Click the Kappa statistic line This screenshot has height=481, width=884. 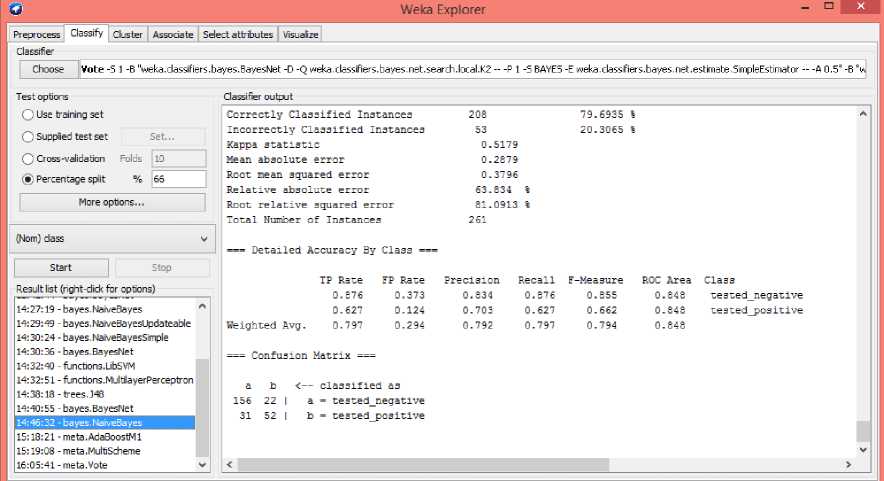[372, 145]
